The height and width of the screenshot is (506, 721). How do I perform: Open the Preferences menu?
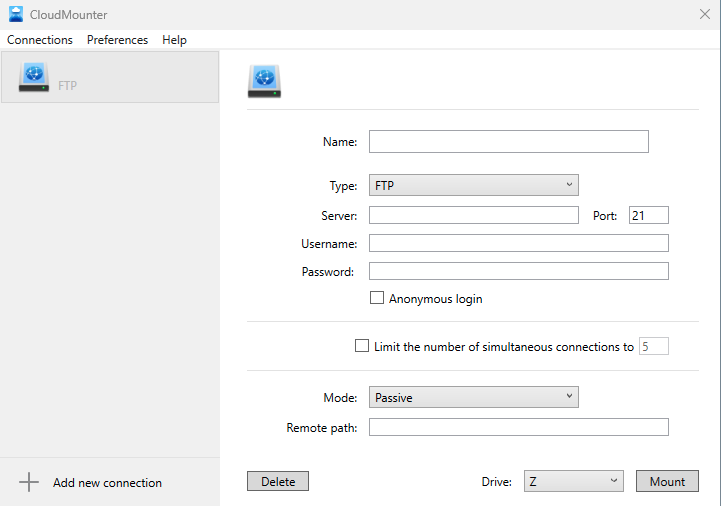tap(117, 40)
